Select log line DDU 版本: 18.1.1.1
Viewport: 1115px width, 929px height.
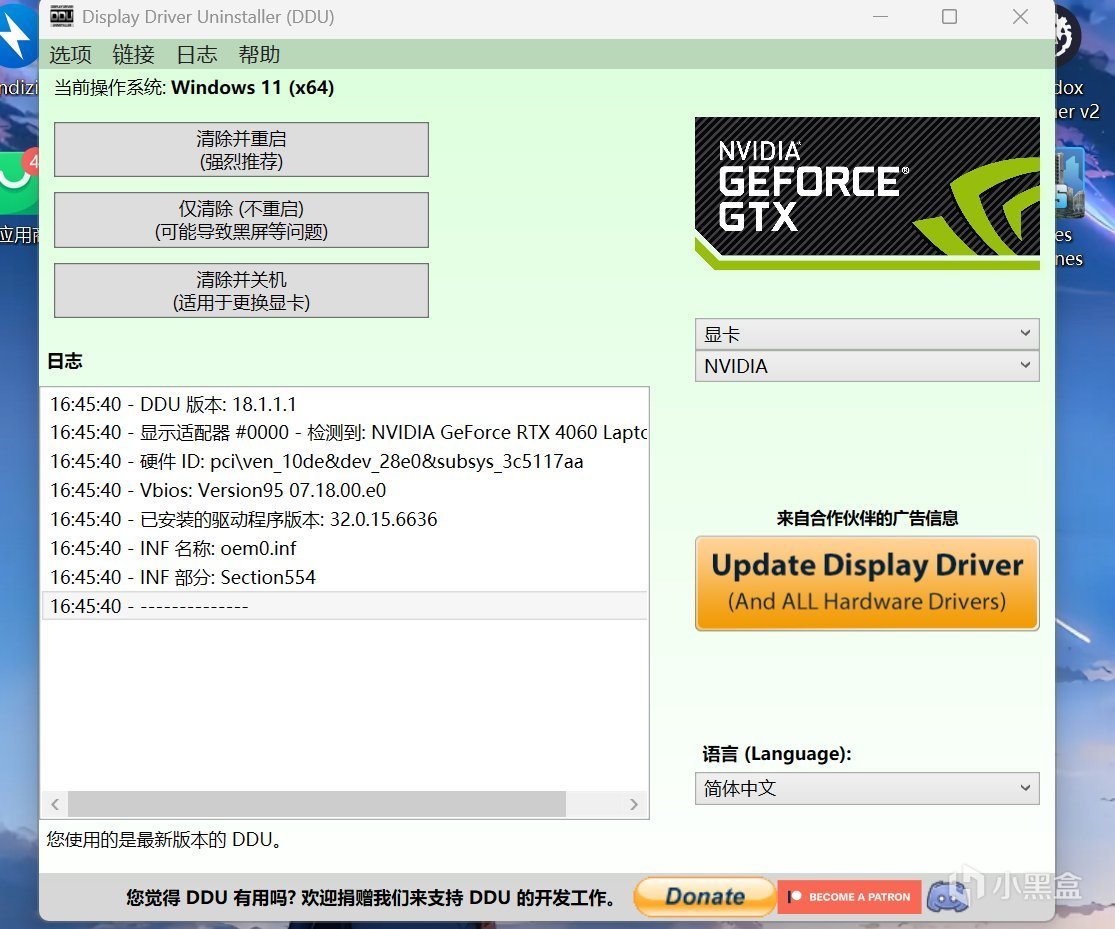click(x=344, y=404)
